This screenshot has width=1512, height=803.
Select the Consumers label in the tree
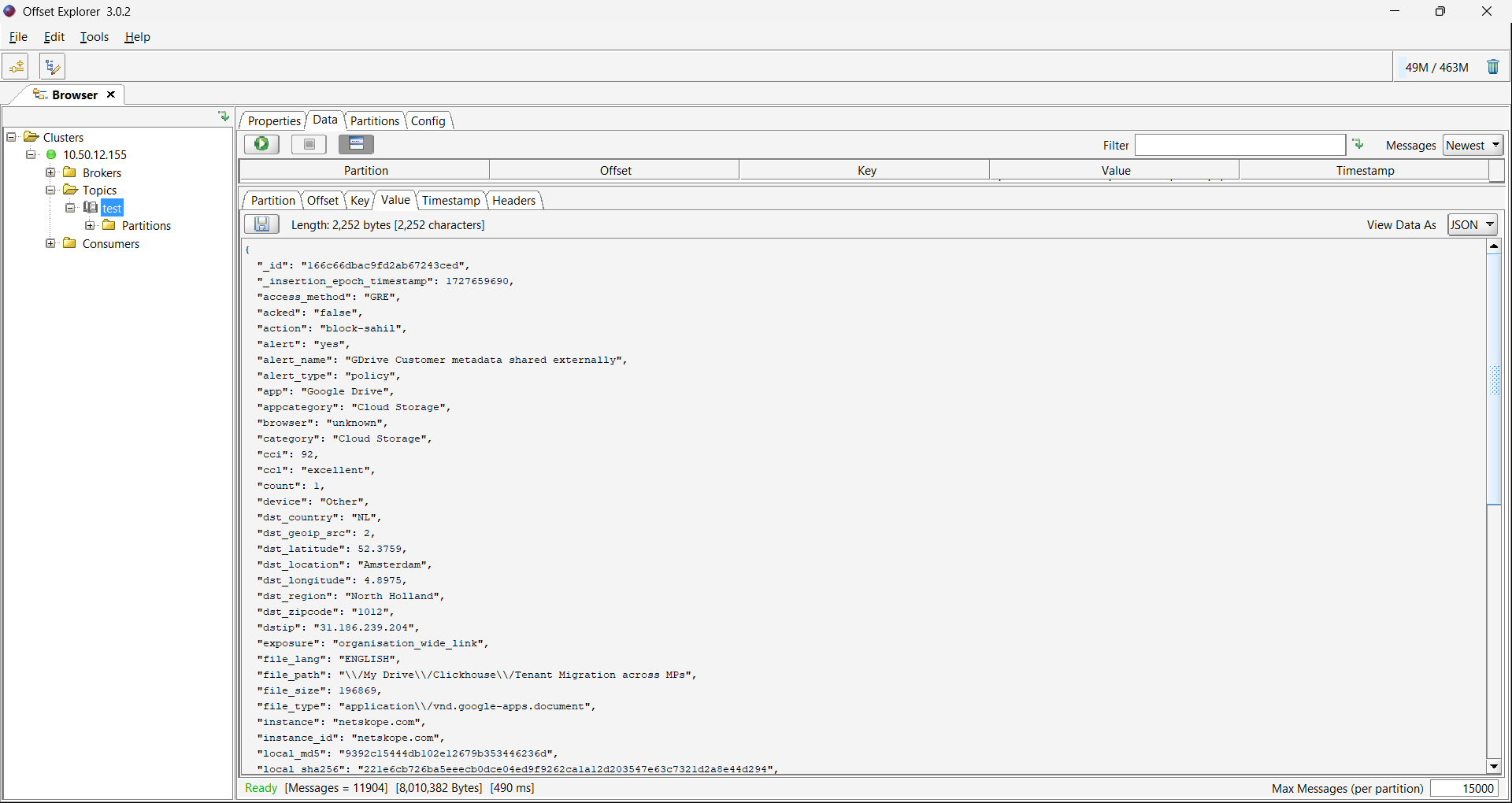[x=111, y=244]
